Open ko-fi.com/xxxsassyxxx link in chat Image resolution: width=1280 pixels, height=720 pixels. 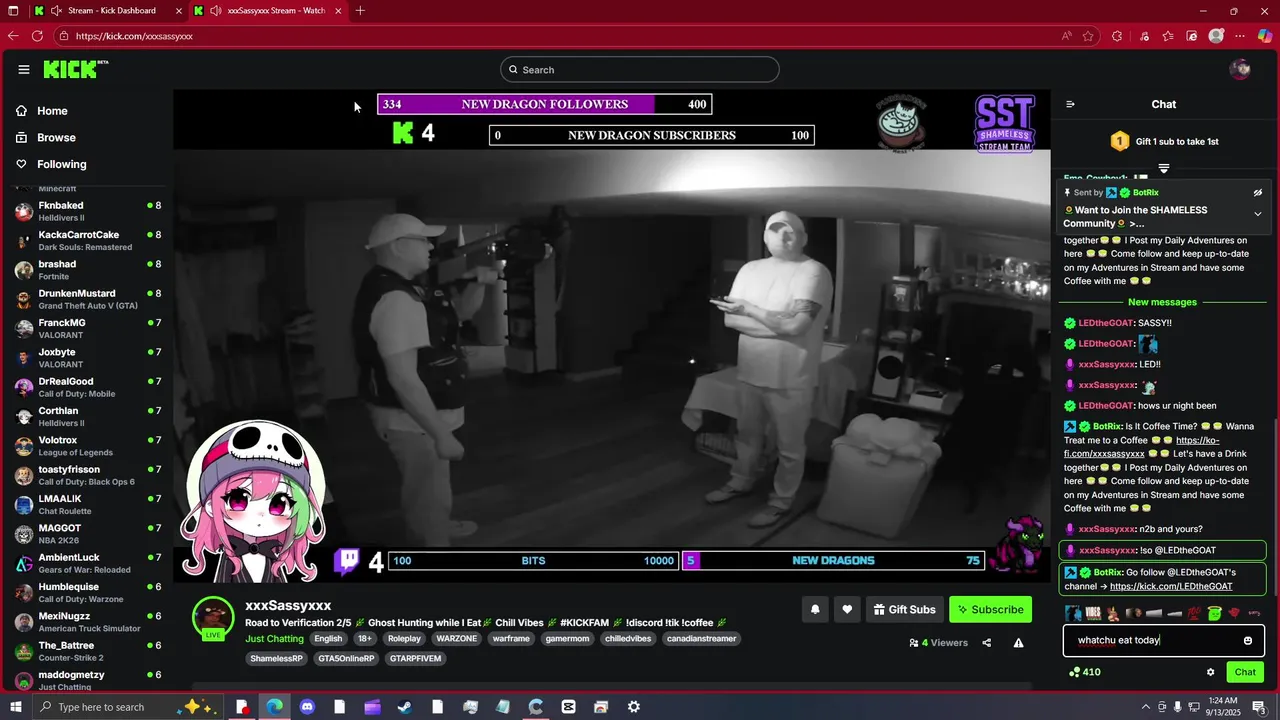[1142, 447]
